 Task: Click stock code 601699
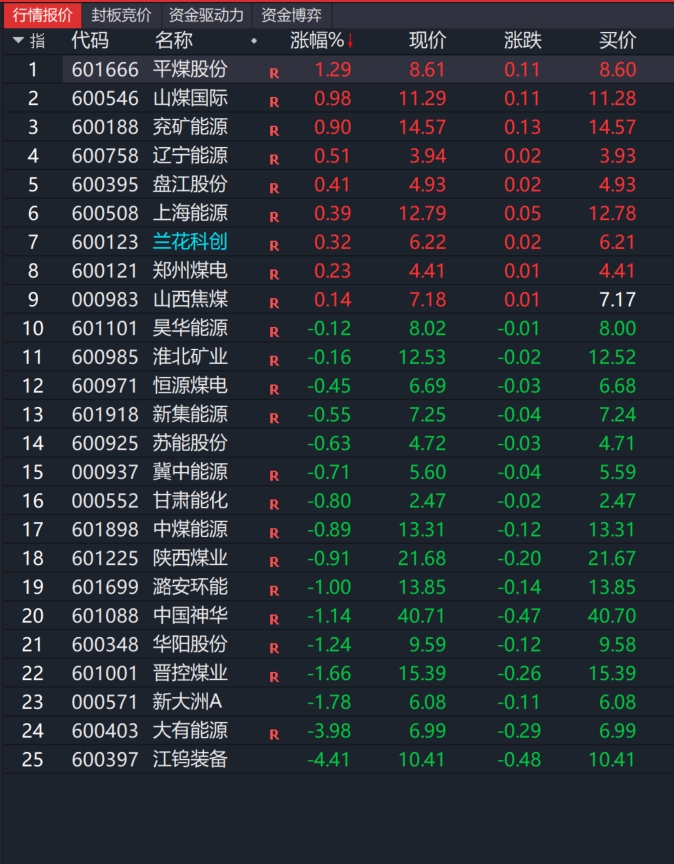(x=105, y=587)
